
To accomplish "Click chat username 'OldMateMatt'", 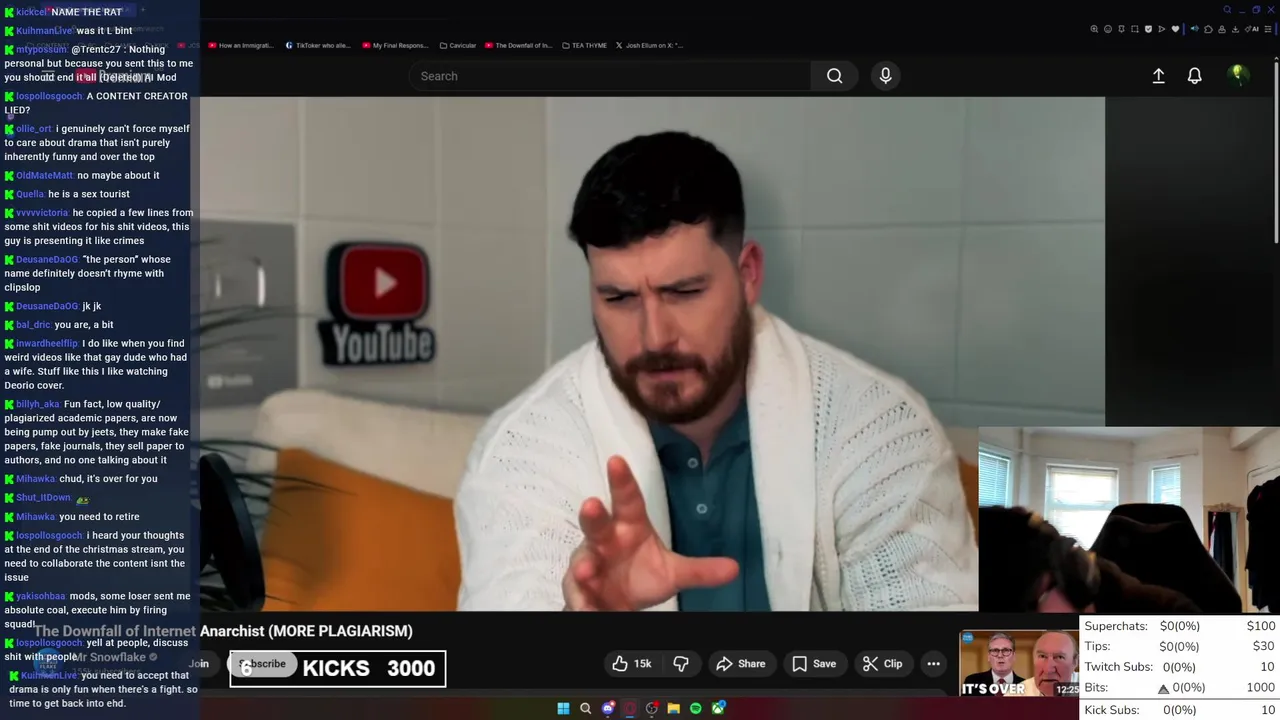I will [45, 176].
